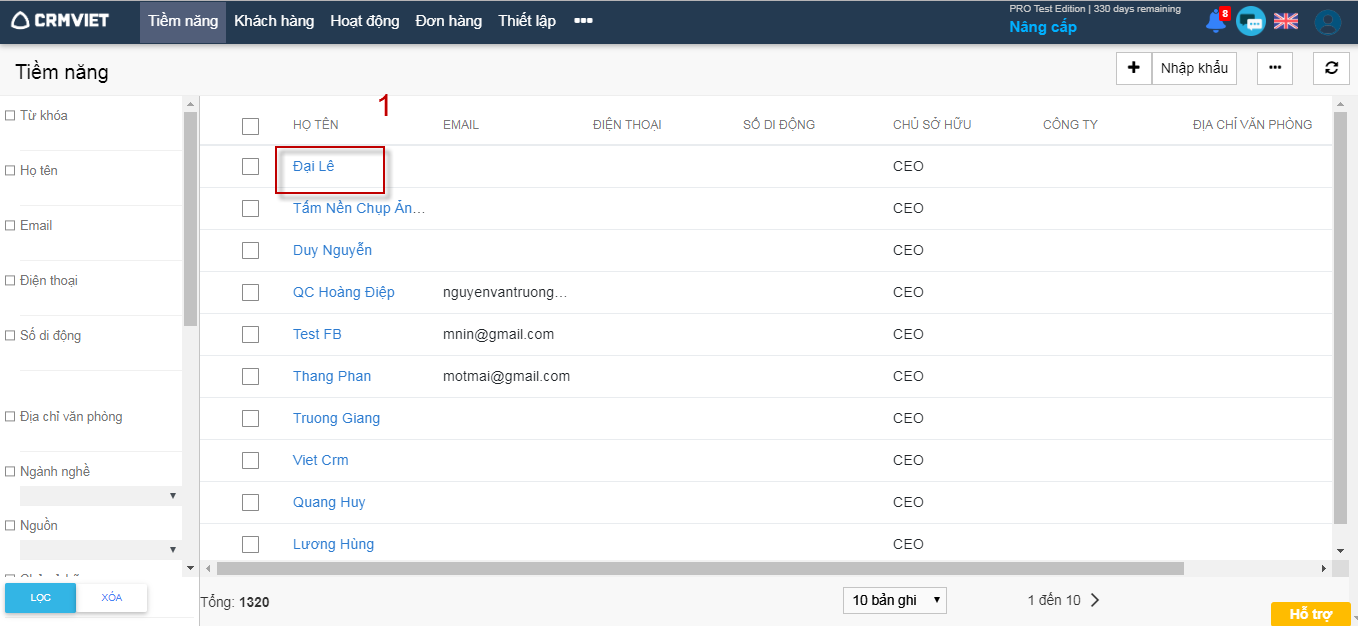This screenshot has width=1358, height=626.
Task: Click the plus icon to add lead
Action: click(x=1133, y=68)
